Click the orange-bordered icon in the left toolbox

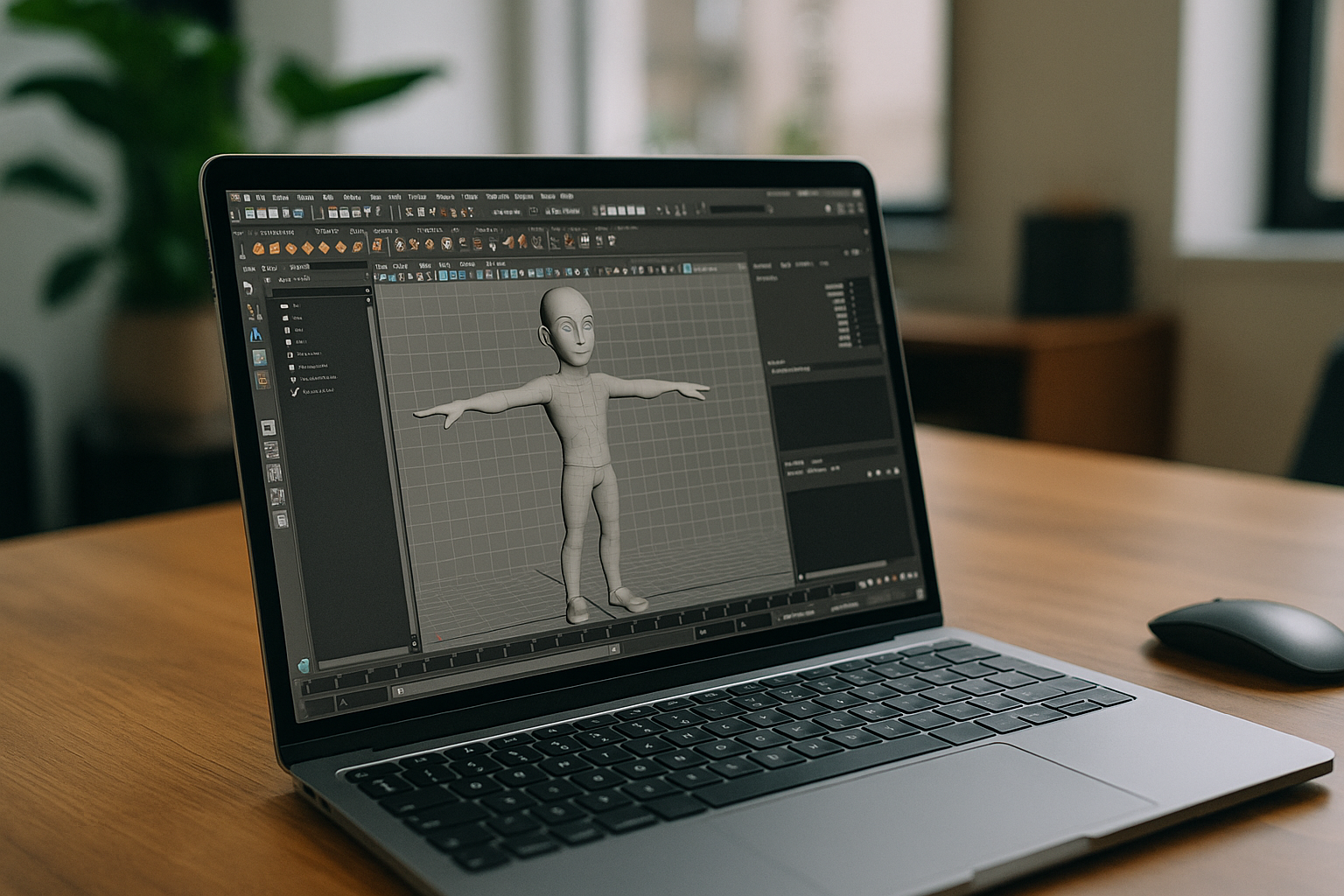(x=262, y=380)
